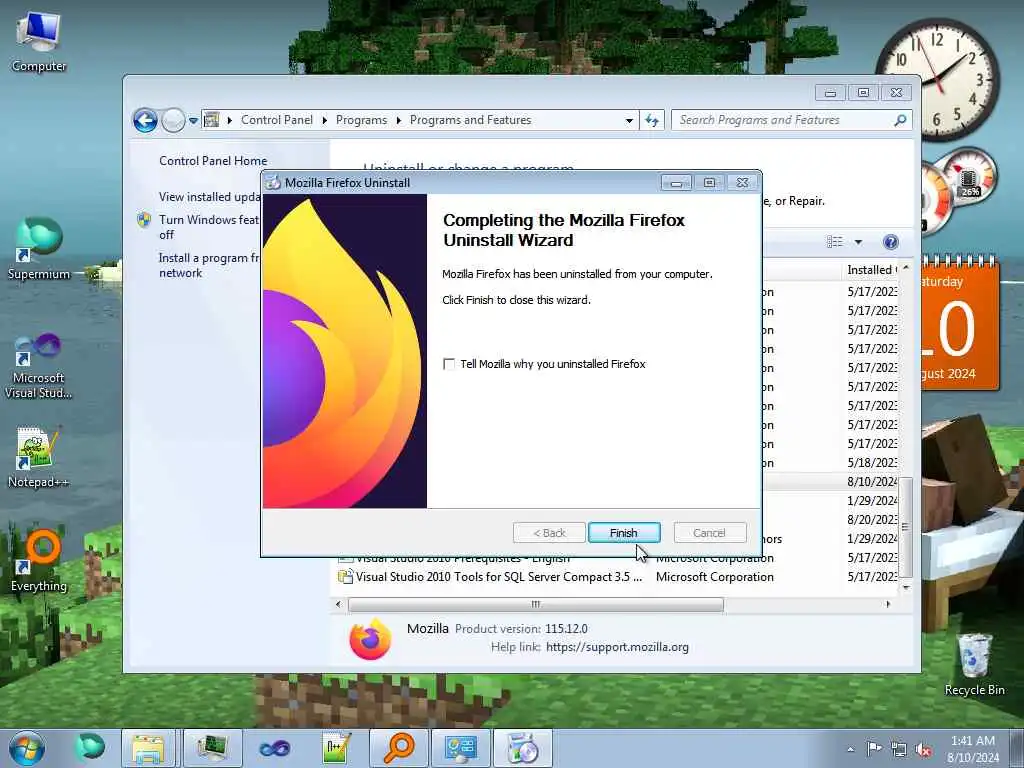Click the Visual Studio infinity taskbar icon
The image size is (1024, 768).
pyautogui.click(x=275, y=748)
